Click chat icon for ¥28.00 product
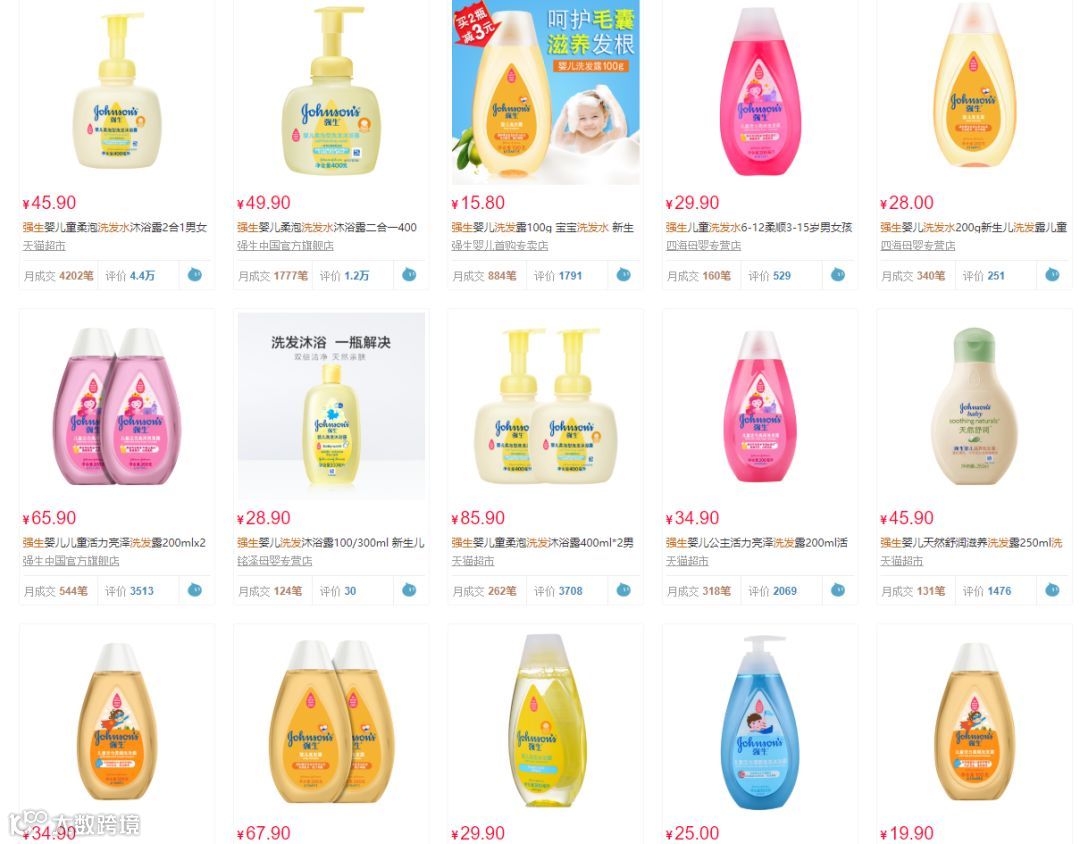 [1052, 275]
